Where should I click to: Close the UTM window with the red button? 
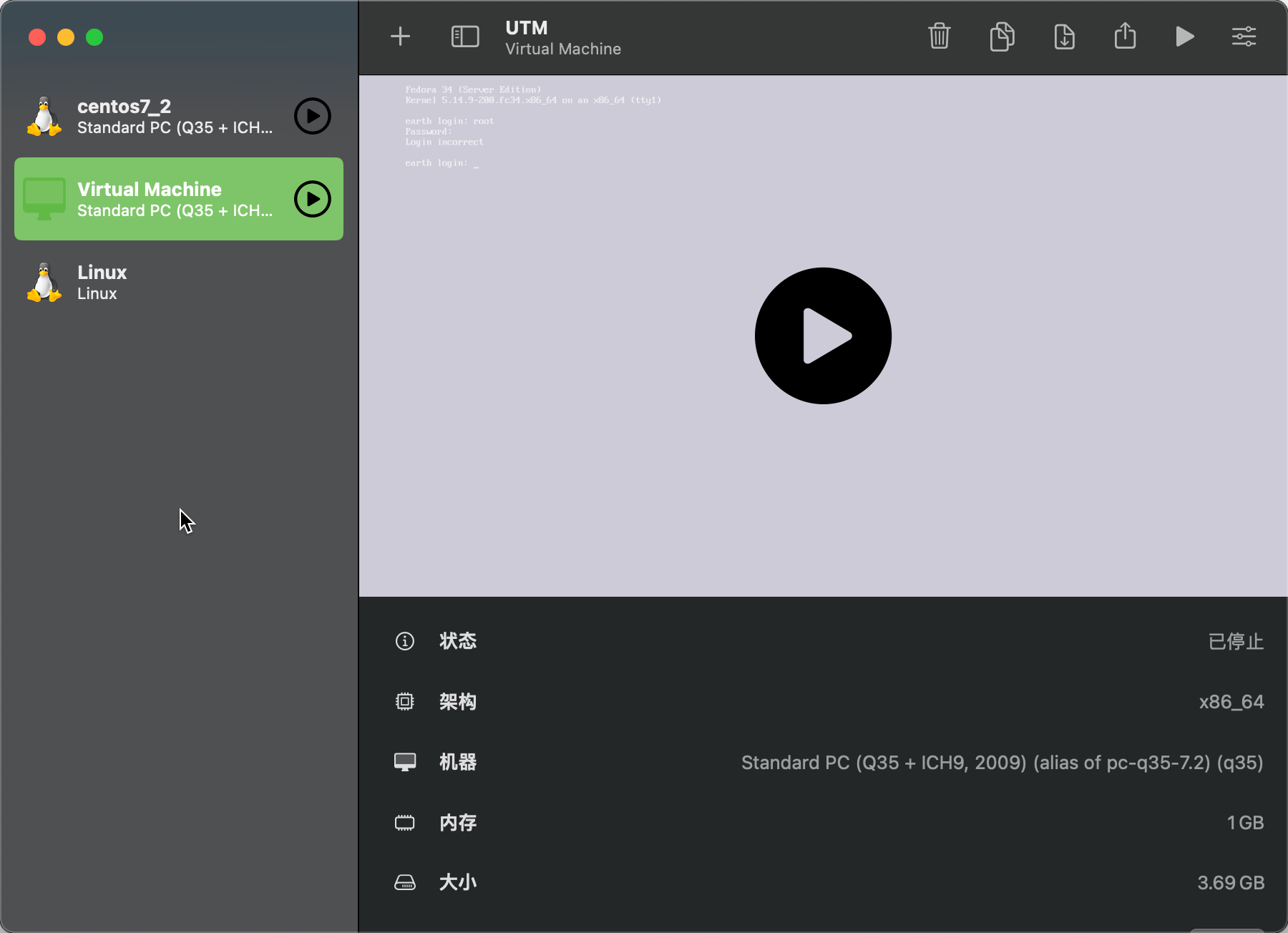[x=37, y=37]
